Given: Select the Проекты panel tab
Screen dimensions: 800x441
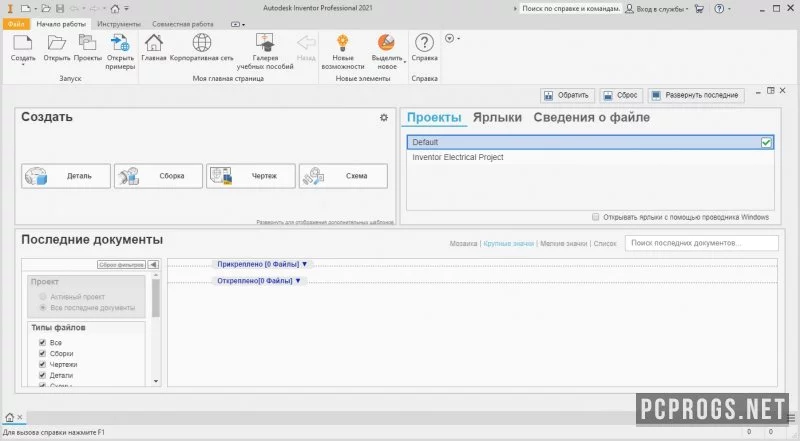Looking at the screenshot, I should [434, 117].
